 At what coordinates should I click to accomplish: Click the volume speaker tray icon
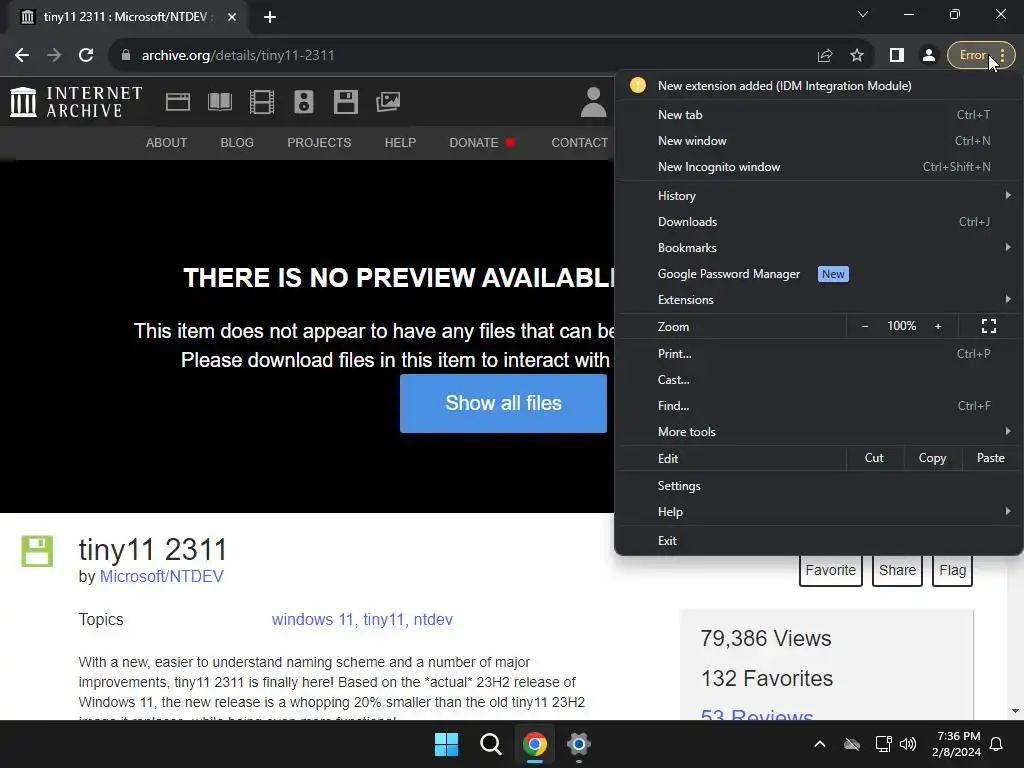(908, 744)
